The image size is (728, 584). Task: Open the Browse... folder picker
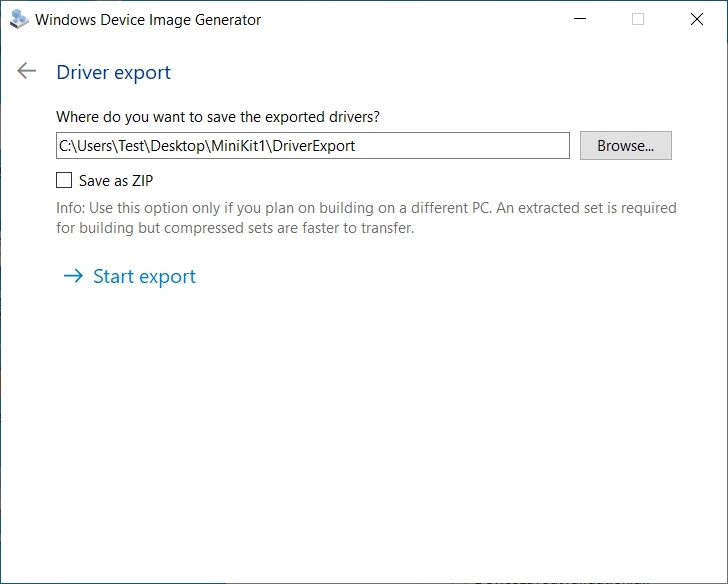(x=625, y=146)
